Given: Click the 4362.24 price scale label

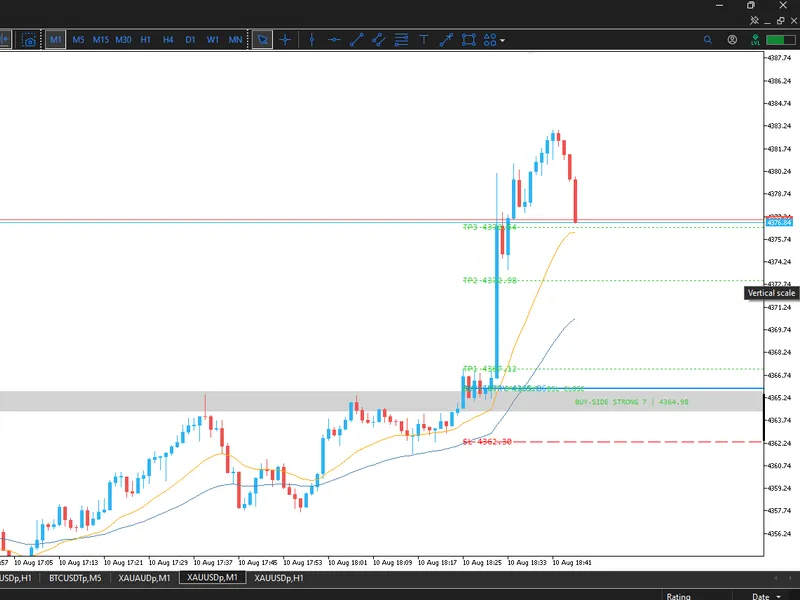Looking at the screenshot, I should point(779,443).
